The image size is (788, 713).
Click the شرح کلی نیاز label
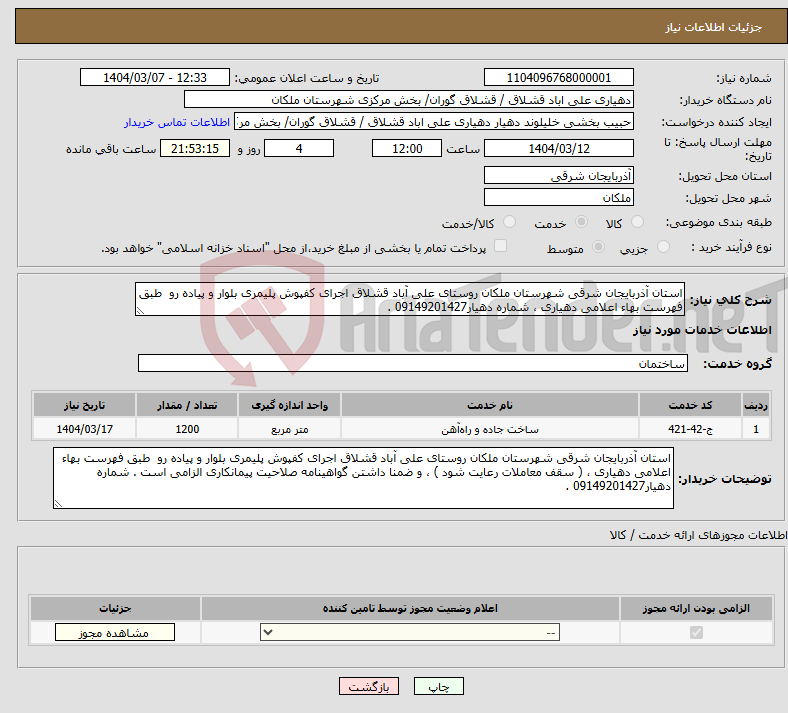[731, 300]
